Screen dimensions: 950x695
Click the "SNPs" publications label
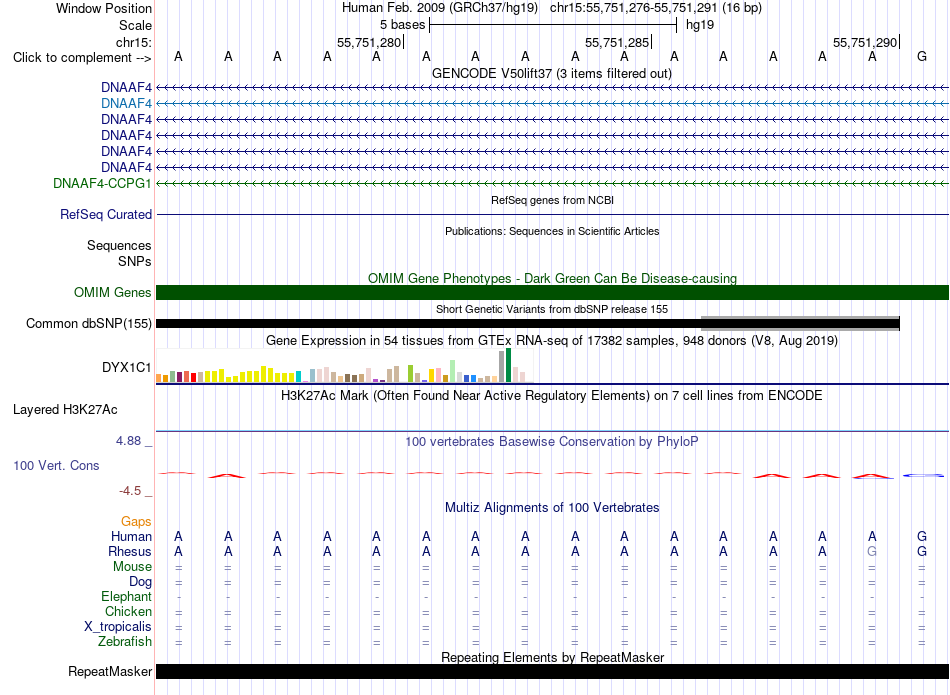135,261
